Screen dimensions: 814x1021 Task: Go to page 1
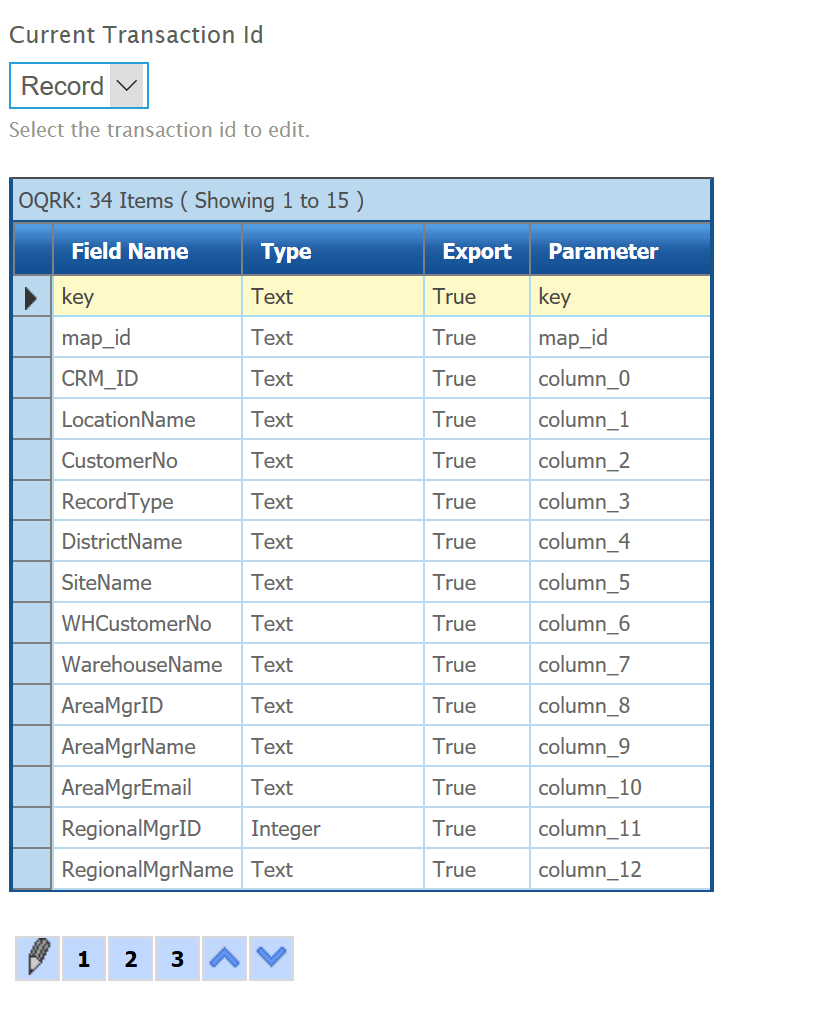[x=84, y=959]
